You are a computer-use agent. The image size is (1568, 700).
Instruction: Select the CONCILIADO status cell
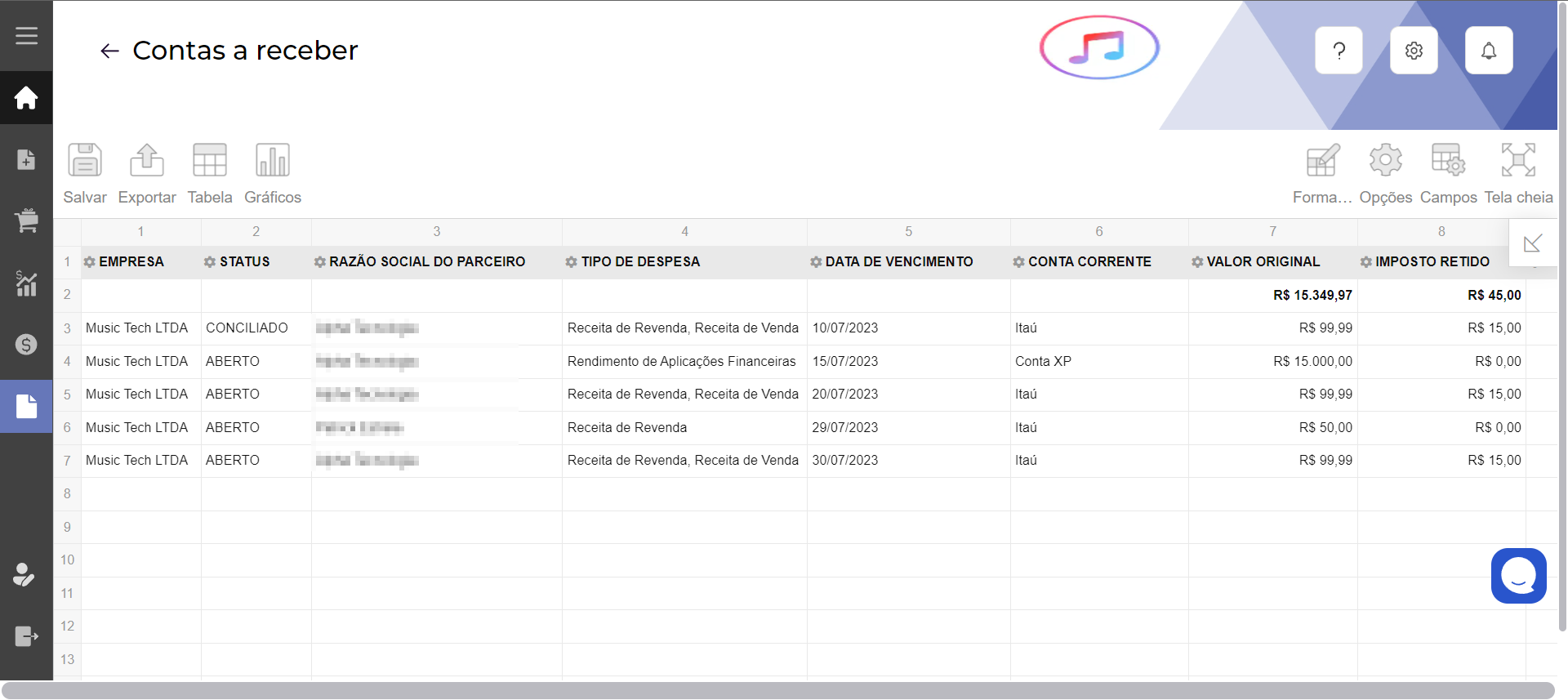pos(247,328)
